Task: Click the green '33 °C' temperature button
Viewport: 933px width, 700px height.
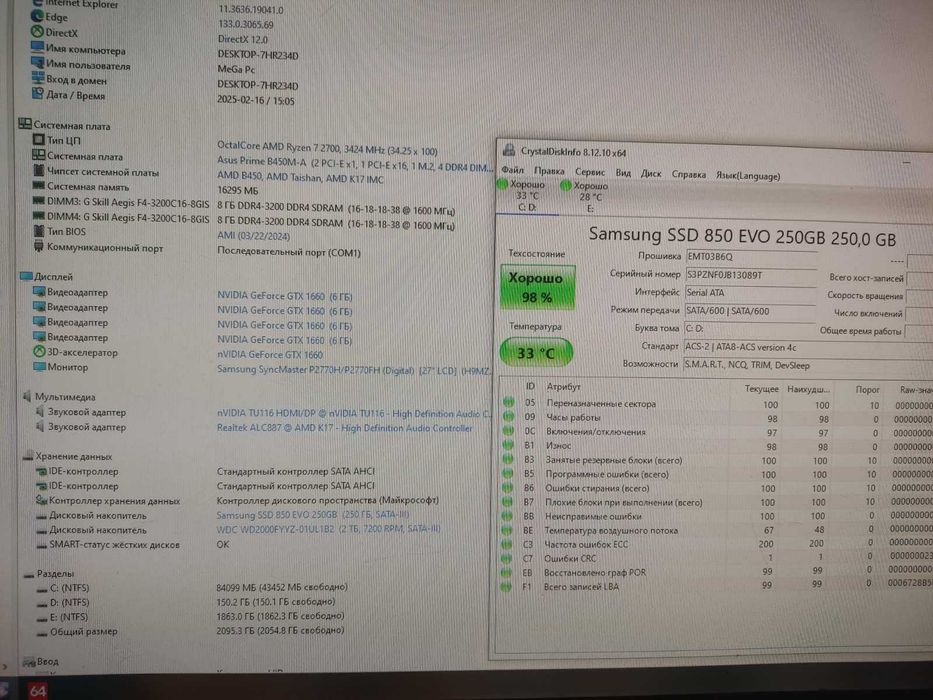Action: pos(536,352)
